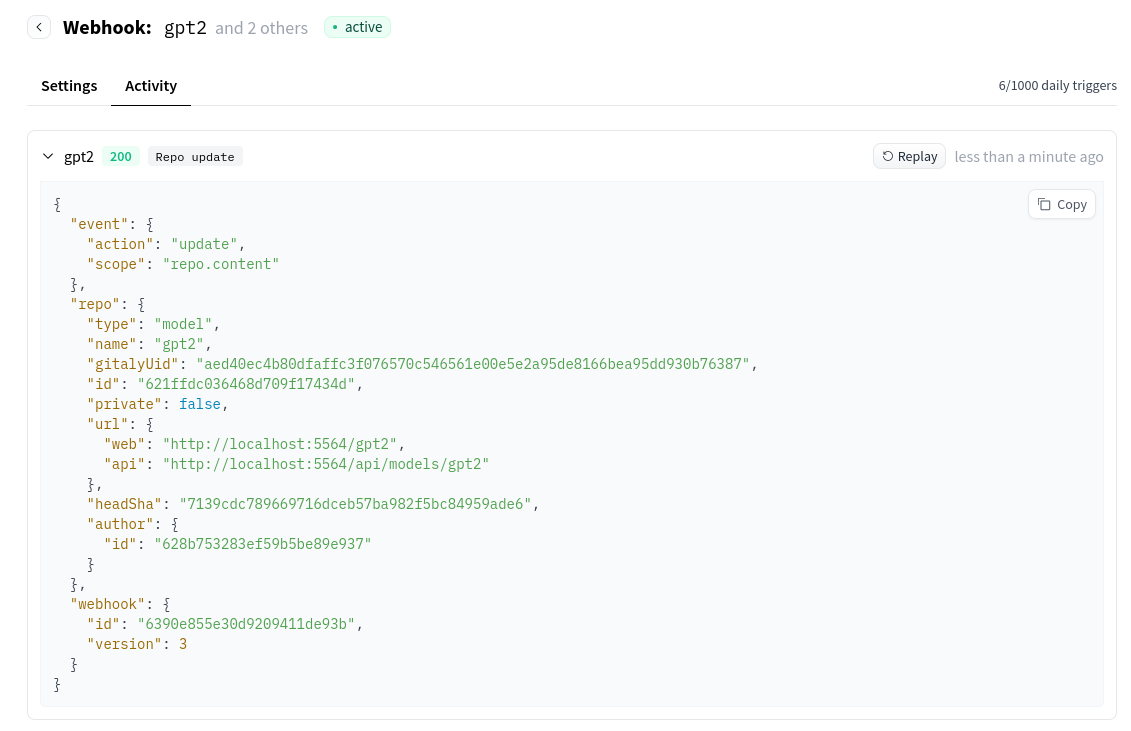Click the "less than a minute ago" timestamp
The image size is (1131, 731).
click(x=1028, y=157)
